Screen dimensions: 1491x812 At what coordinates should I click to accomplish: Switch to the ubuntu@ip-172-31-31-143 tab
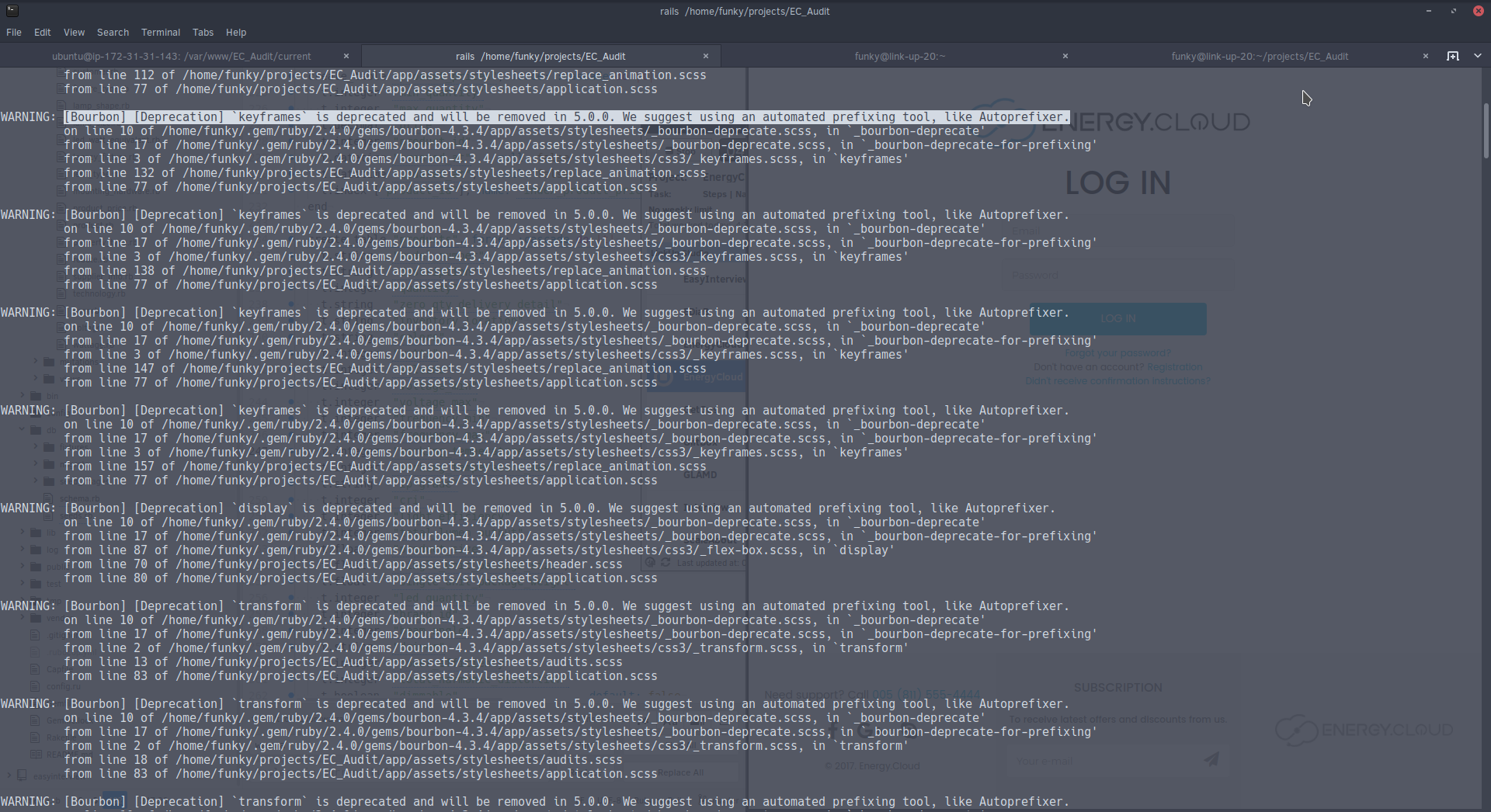181,56
